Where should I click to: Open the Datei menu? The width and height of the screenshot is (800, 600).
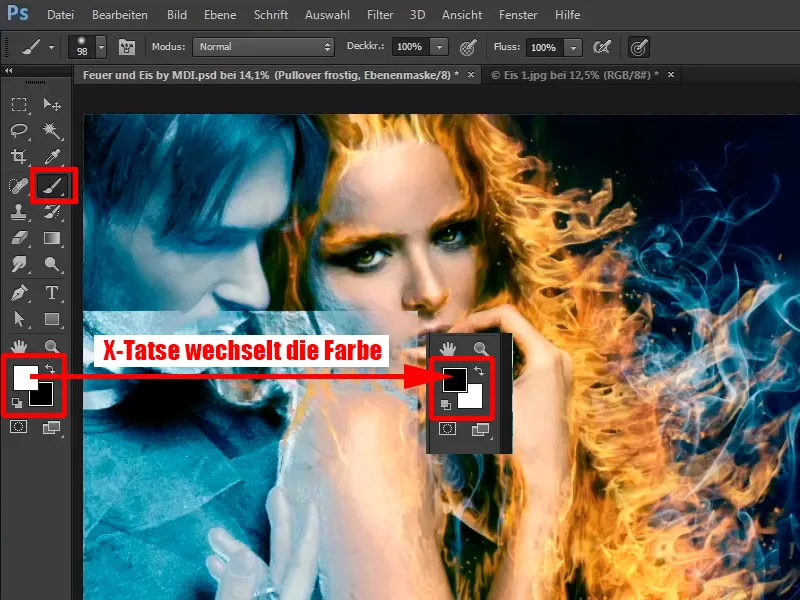(60, 15)
